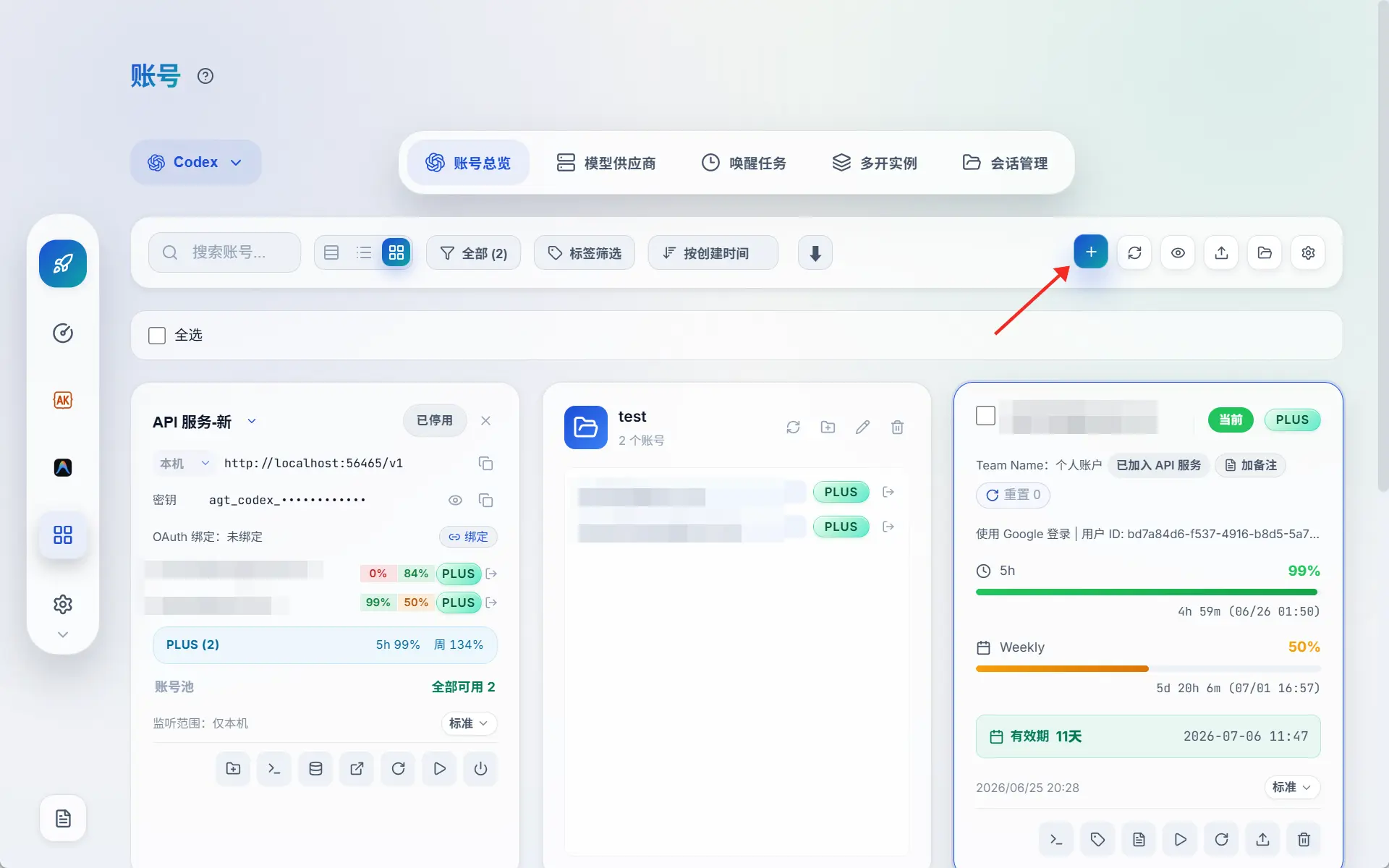Switch to compact card view icon
This screenshot has height=868, width=1389.
click(x=331, y=252)
